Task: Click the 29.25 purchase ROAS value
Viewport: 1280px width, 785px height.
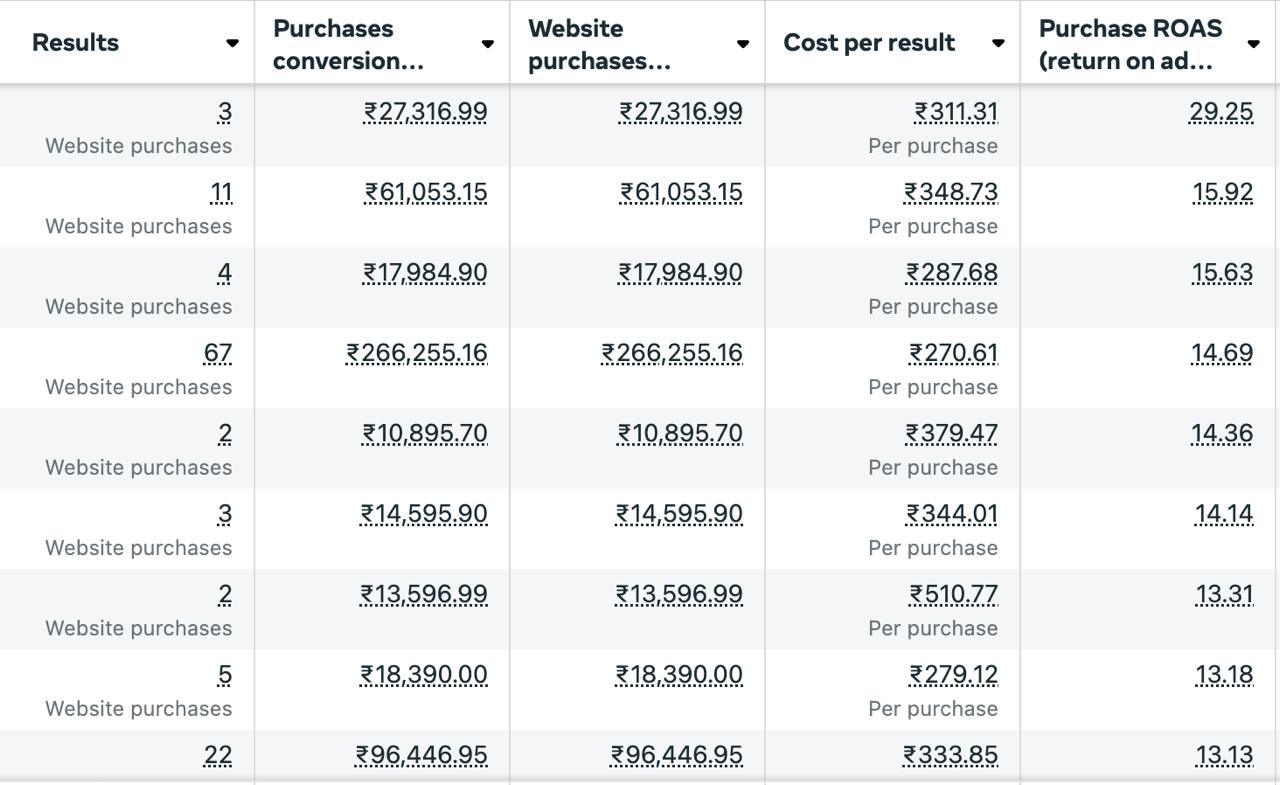Action: 1220,112
